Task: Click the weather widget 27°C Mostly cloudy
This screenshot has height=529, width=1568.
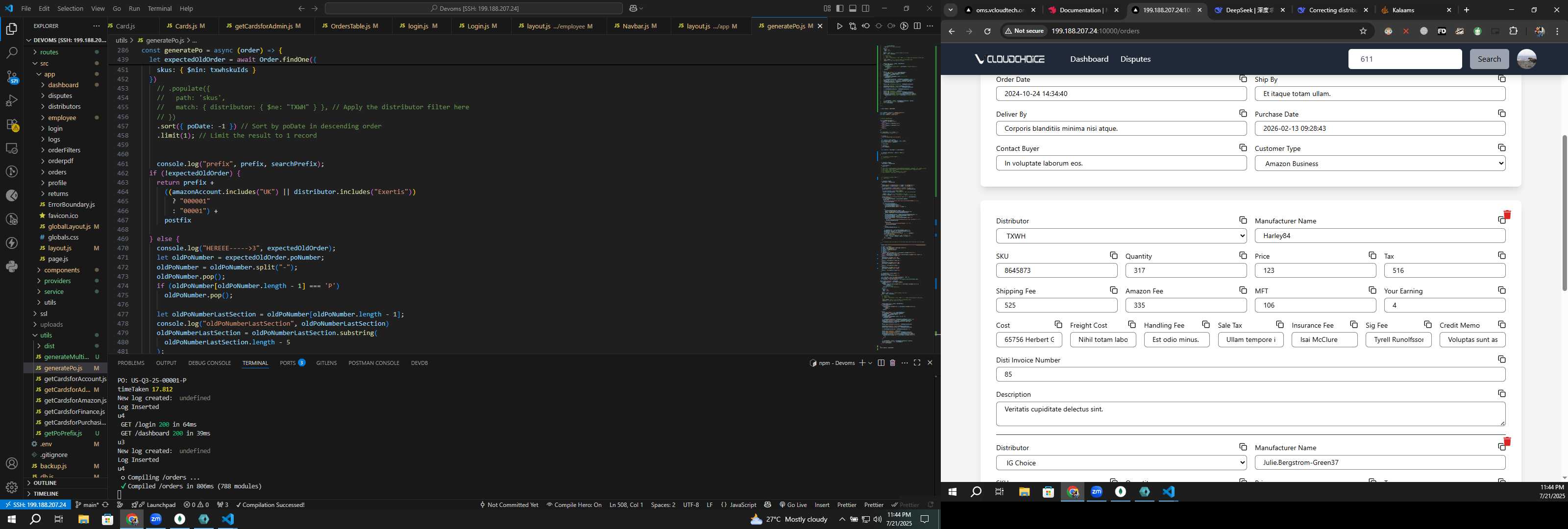Action: point(789,519)
